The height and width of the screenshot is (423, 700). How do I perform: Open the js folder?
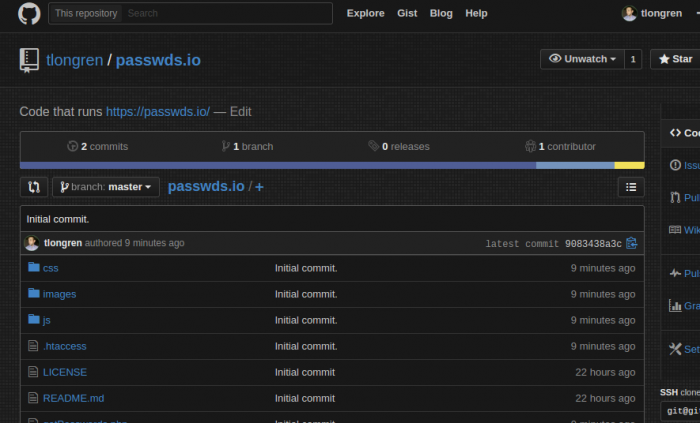[46, 320]
